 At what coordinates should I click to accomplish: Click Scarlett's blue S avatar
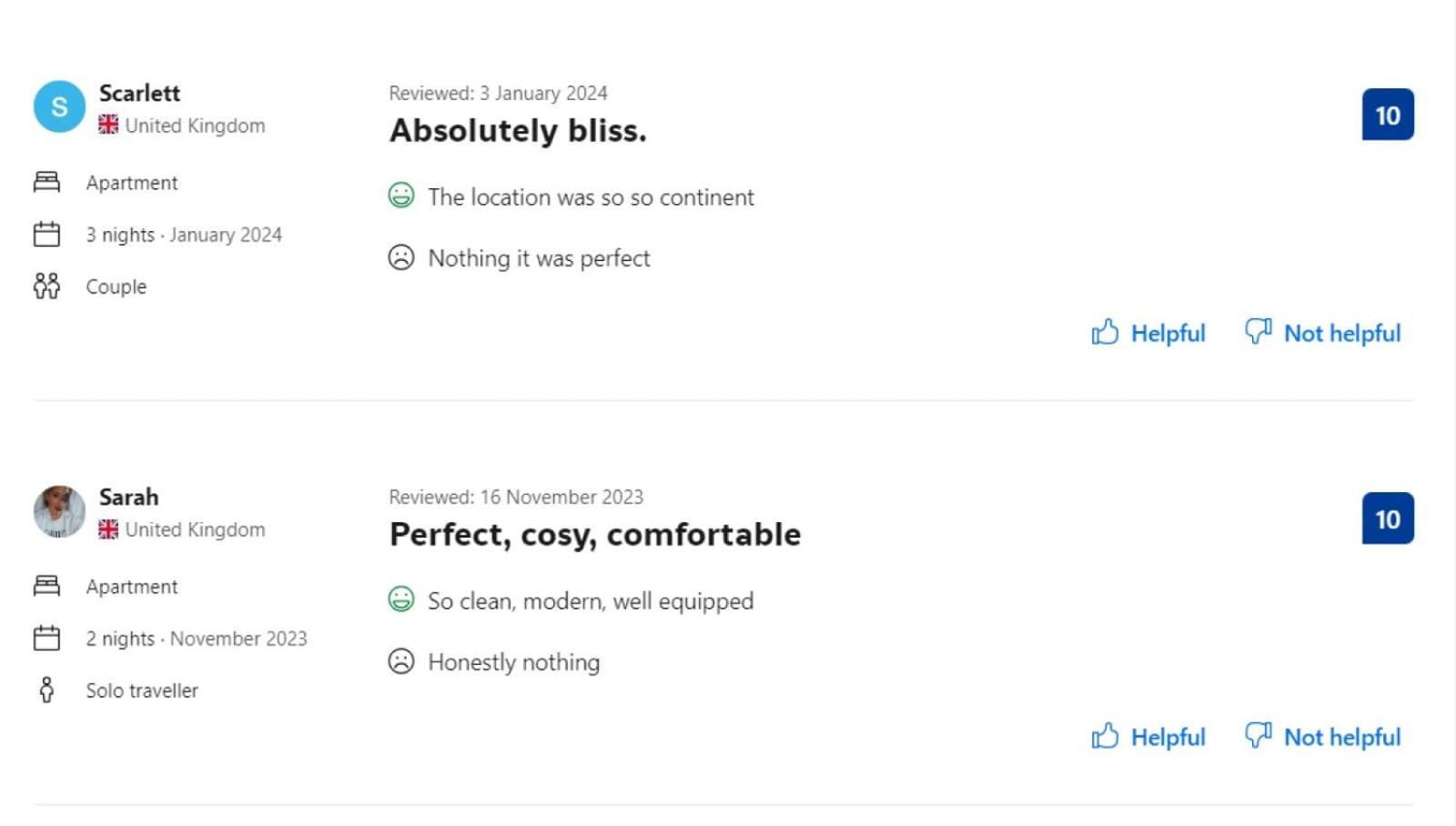[59, 106]
